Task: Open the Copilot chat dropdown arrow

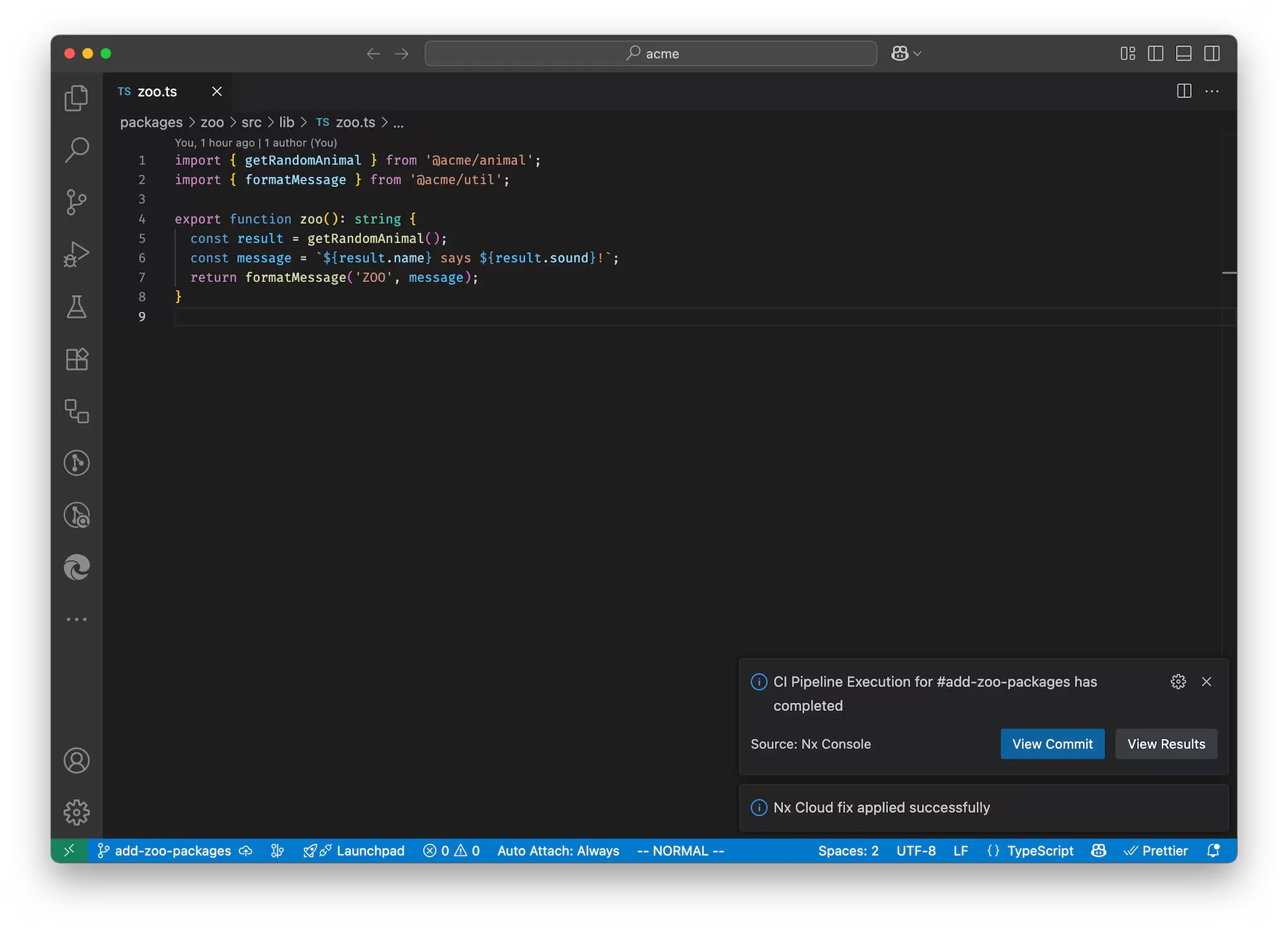Action: (918, 53)
